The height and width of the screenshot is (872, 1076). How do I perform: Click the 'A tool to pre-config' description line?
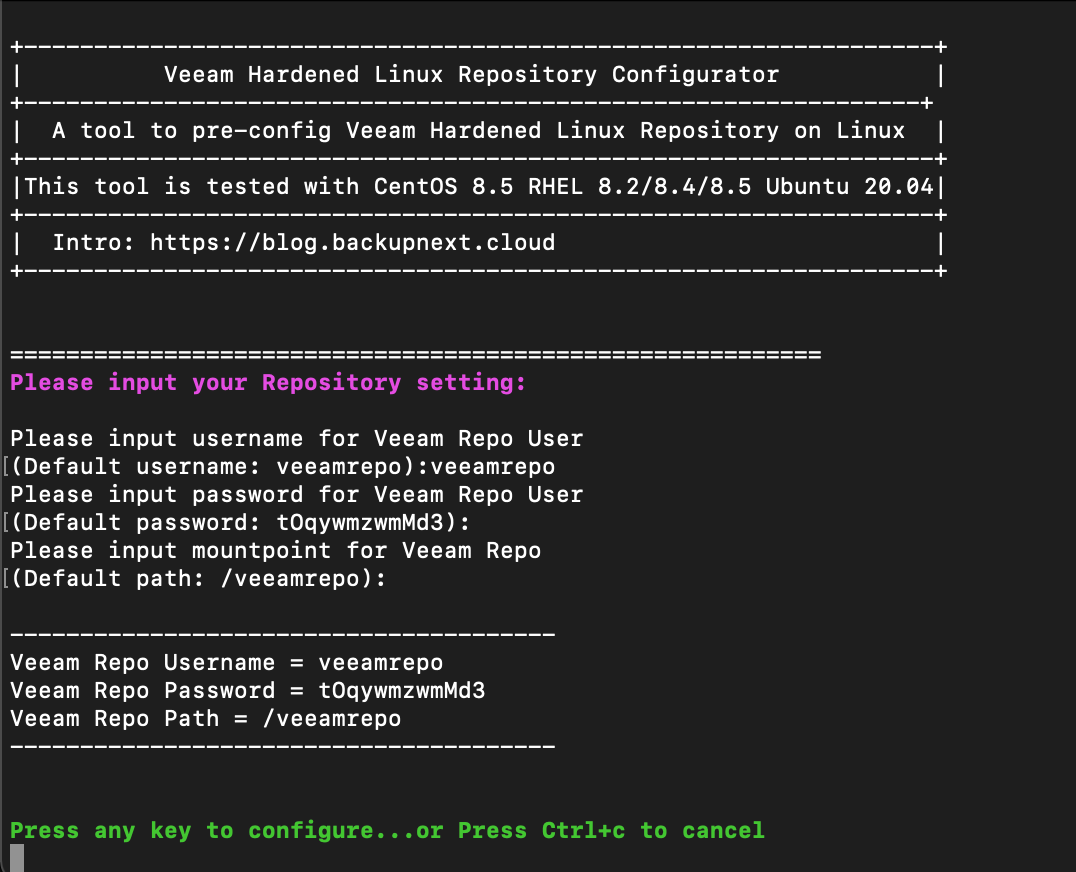click(x=478, y=130)
